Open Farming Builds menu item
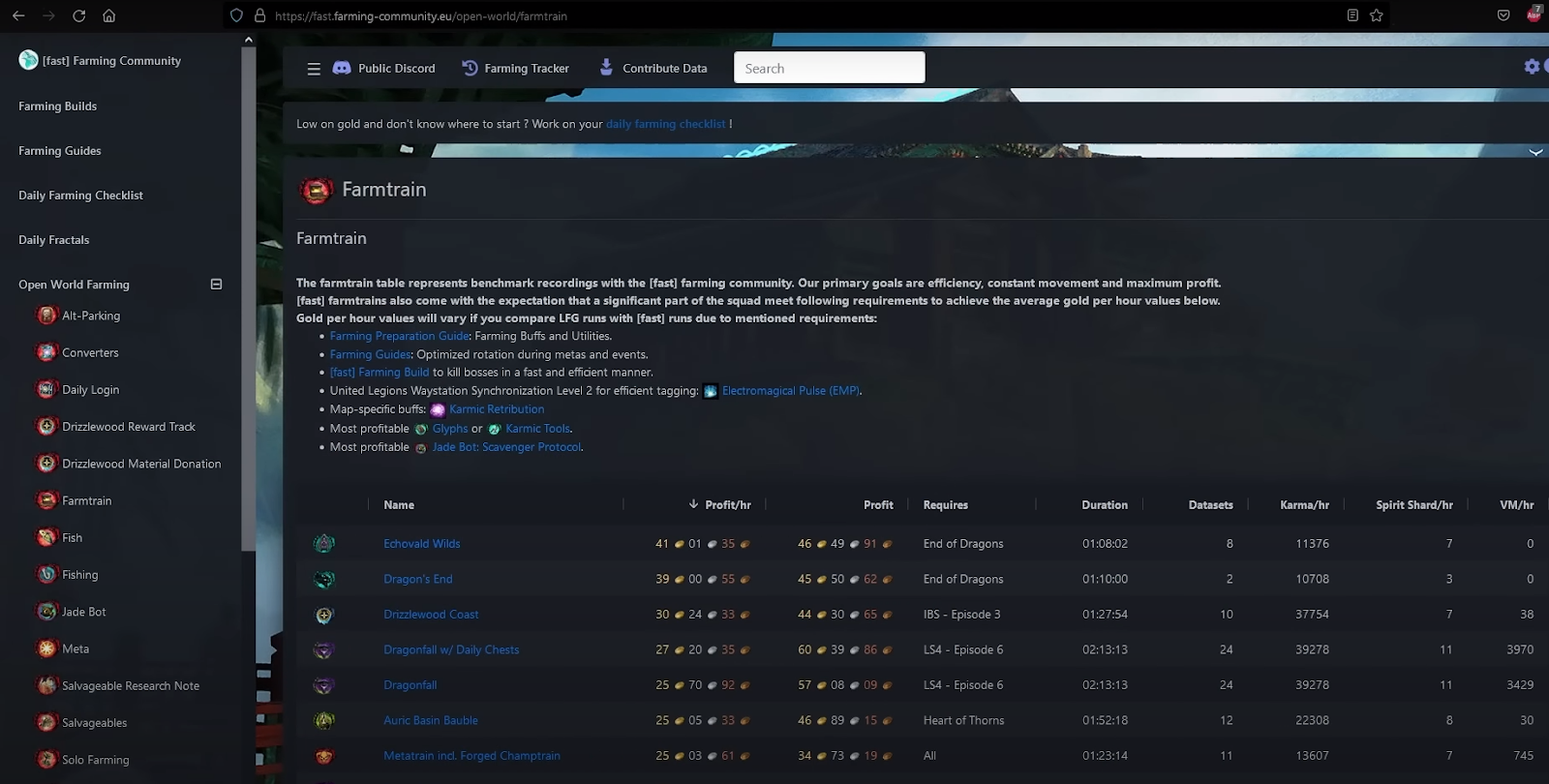 click(x=57, y=106)
